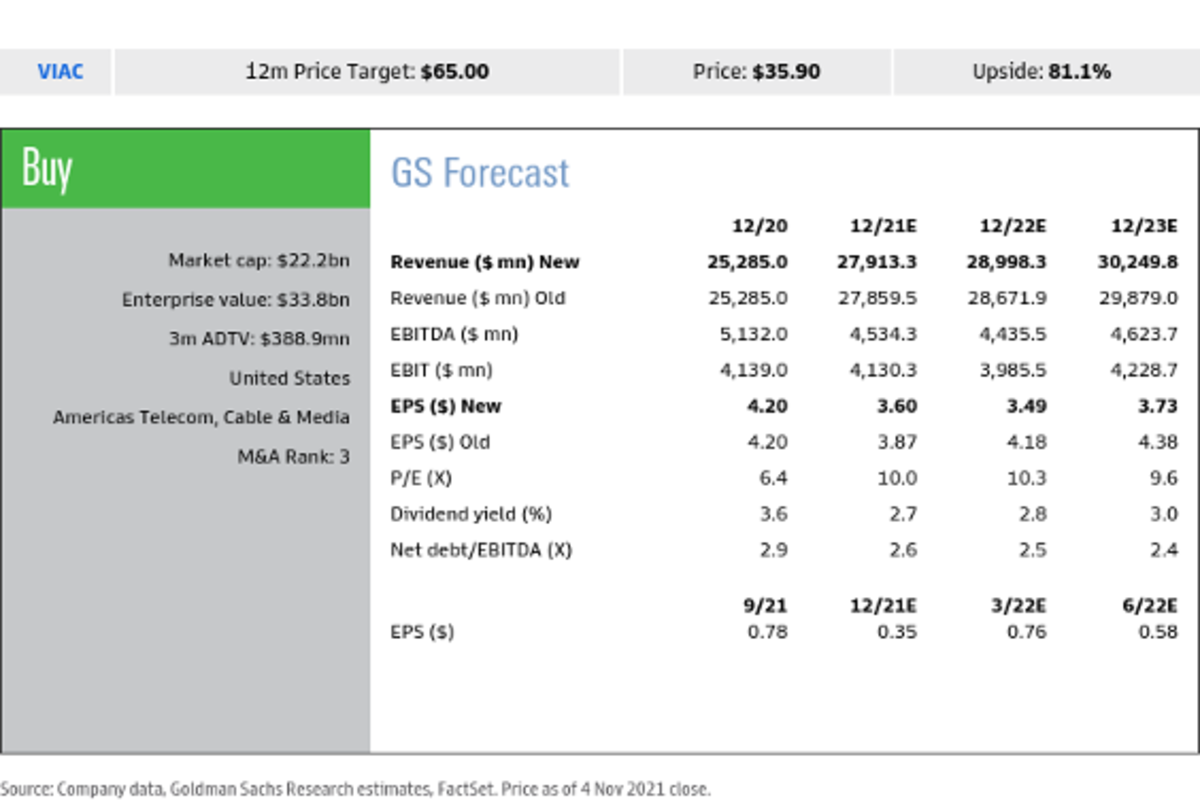1200x800 pixels.
Task: Click the United States country label
Action: tap(289, 378)
